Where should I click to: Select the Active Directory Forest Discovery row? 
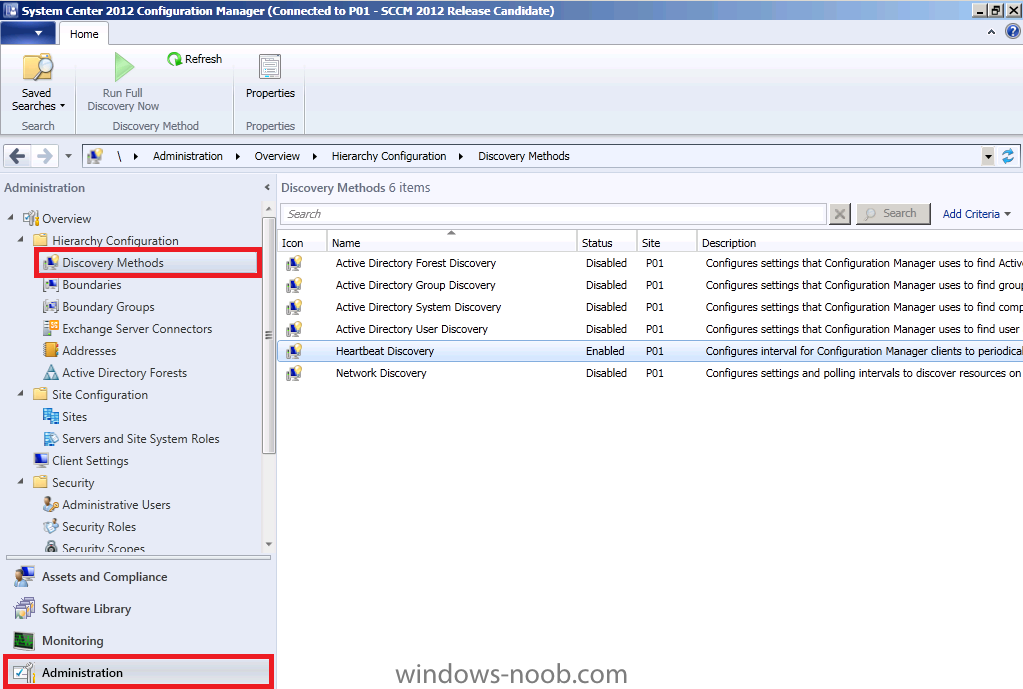point(650,263)
